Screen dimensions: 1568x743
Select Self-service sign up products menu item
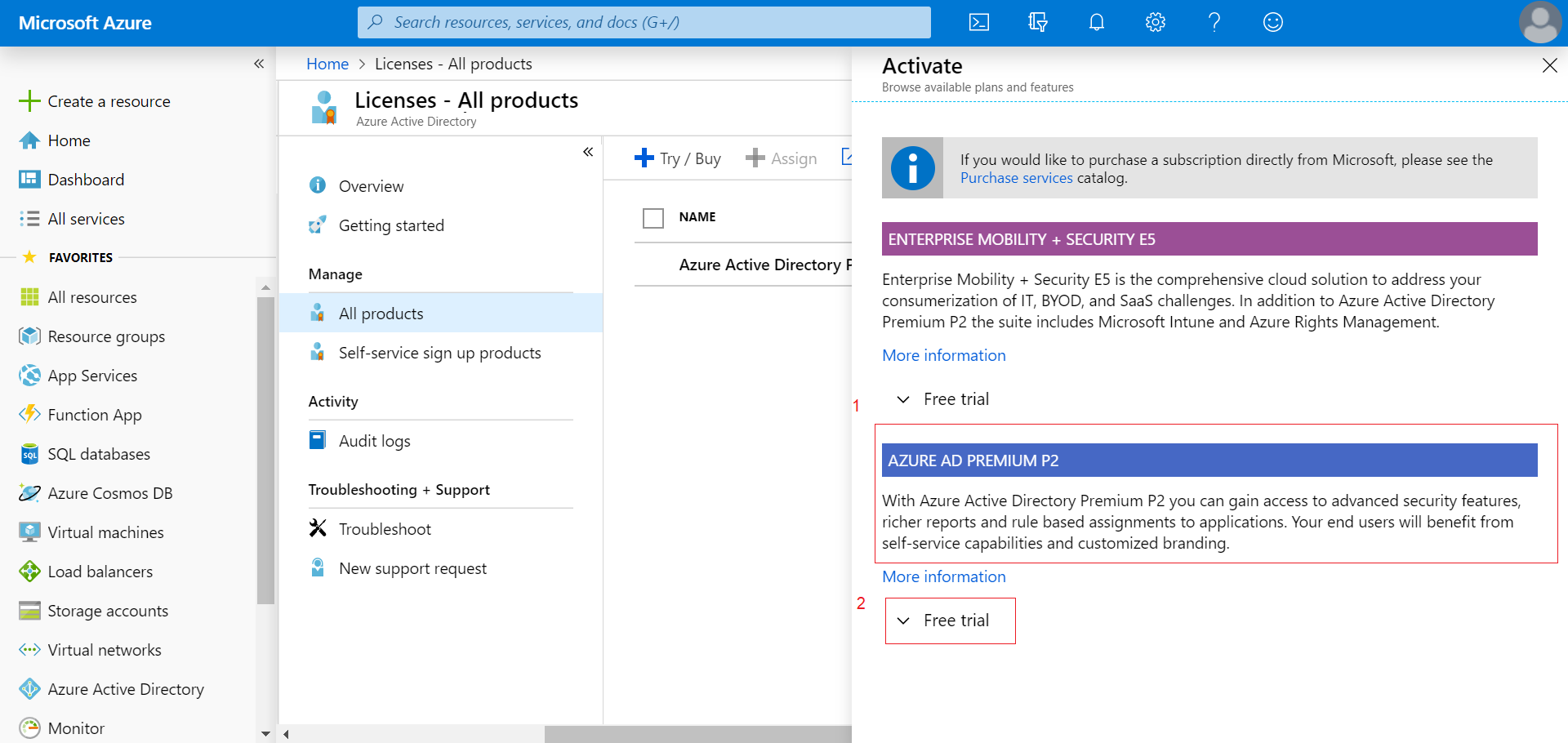(x=439, y=353)
